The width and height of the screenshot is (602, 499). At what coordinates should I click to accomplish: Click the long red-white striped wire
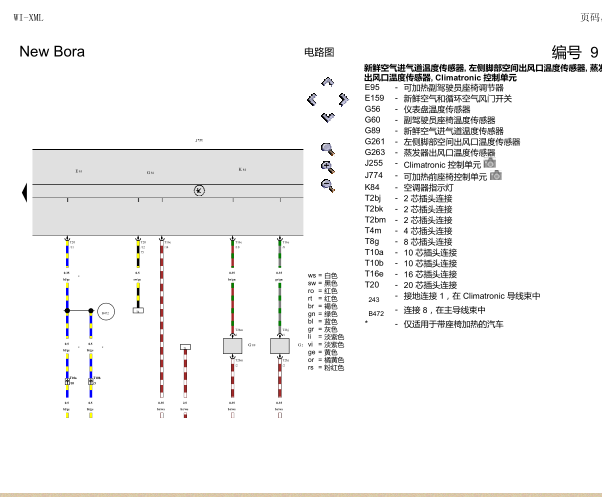(162, 319)
